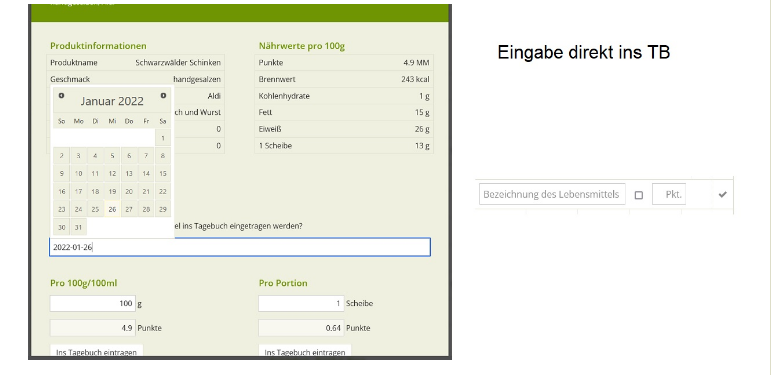The height and width of the screenshot is (375, 773).
Task: Select January 26 in the calendar
Action: (x=112, y=209)
